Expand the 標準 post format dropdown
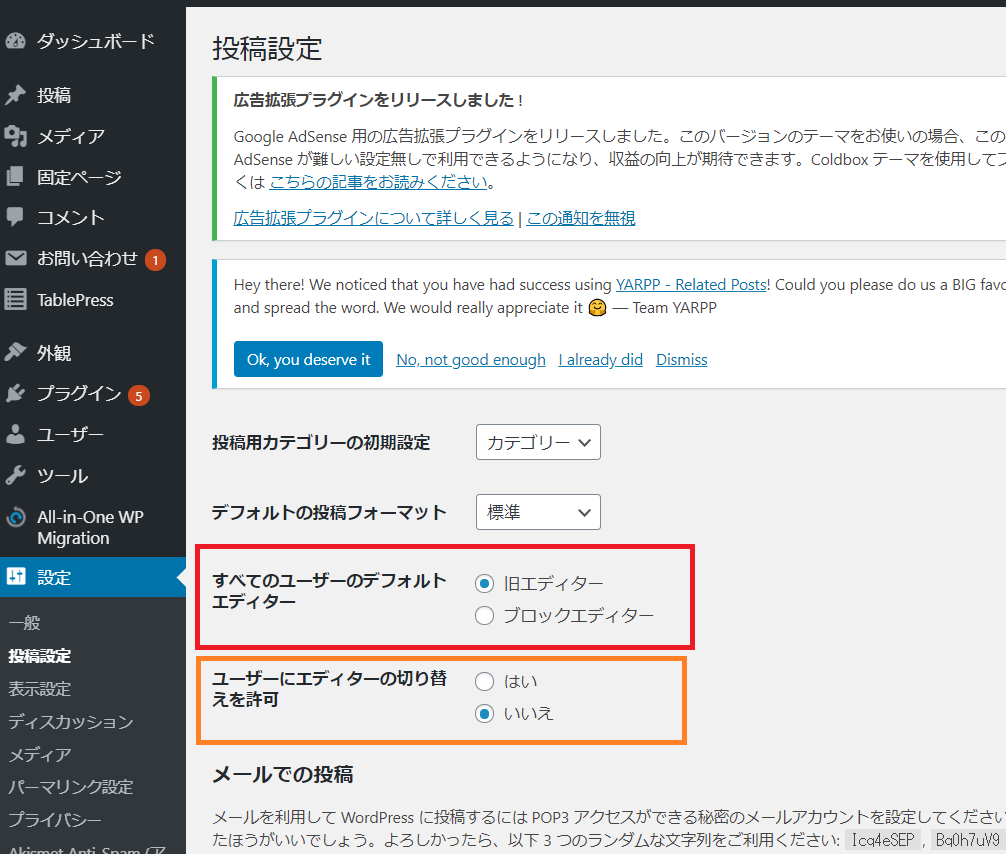The height and width of the screenshot is (854, 1006). [x=538, y=512]
